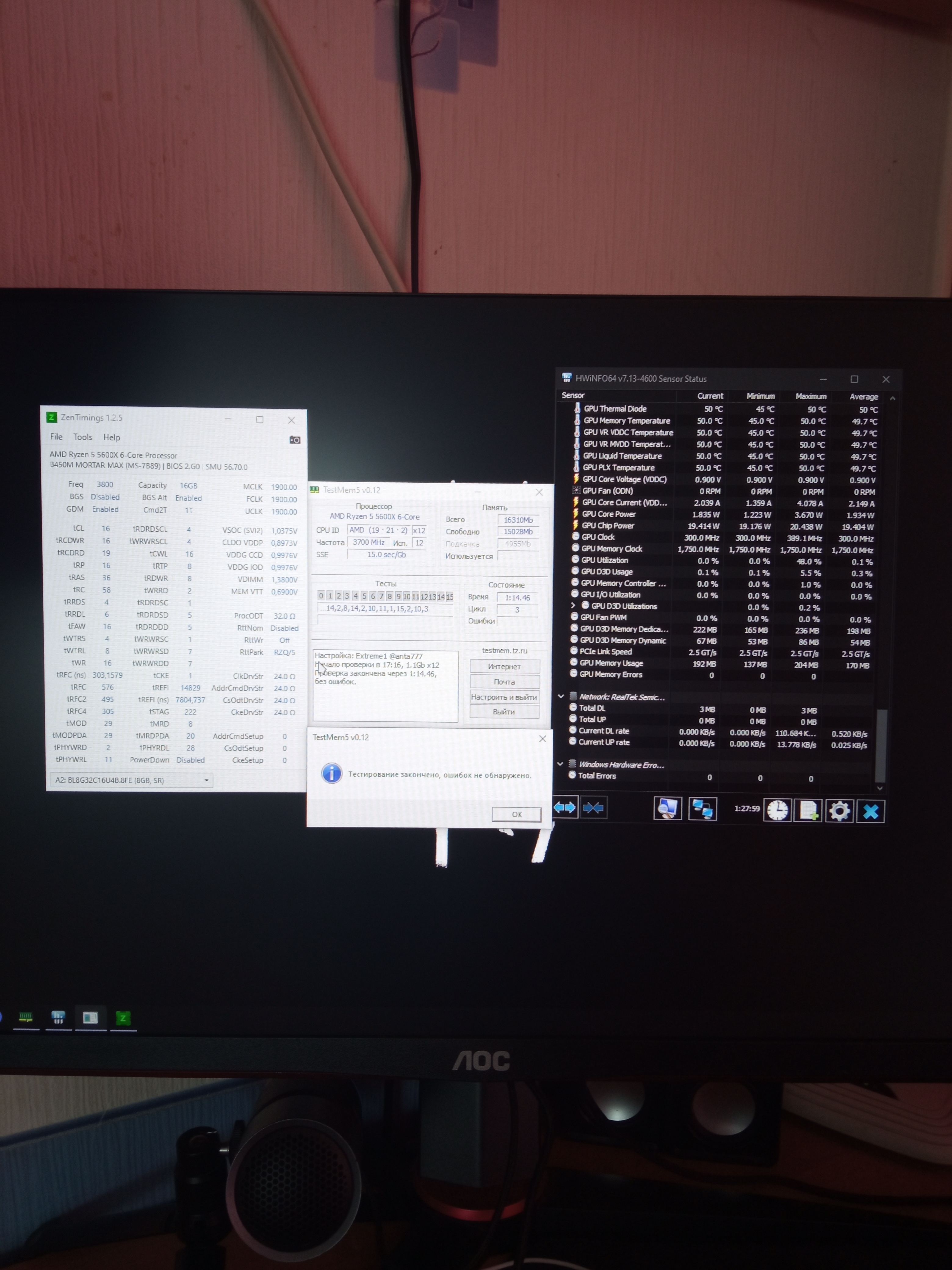Image resolution: width=952 pixels, height=1270 pixels.
Task: Open HWiNFO sensor settings gear icon
Action: click(x=839, y=811)
